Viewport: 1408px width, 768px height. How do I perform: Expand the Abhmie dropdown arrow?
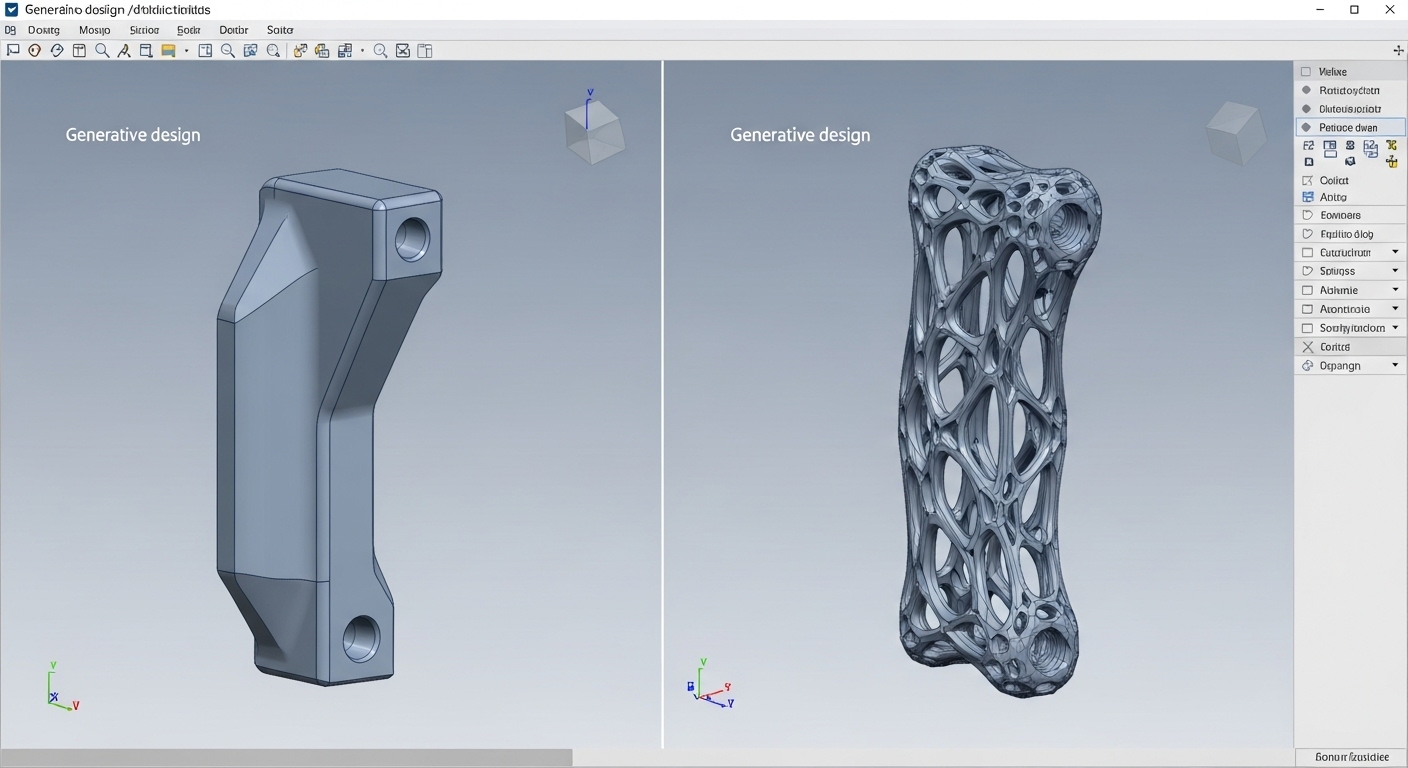[1395, 289]
